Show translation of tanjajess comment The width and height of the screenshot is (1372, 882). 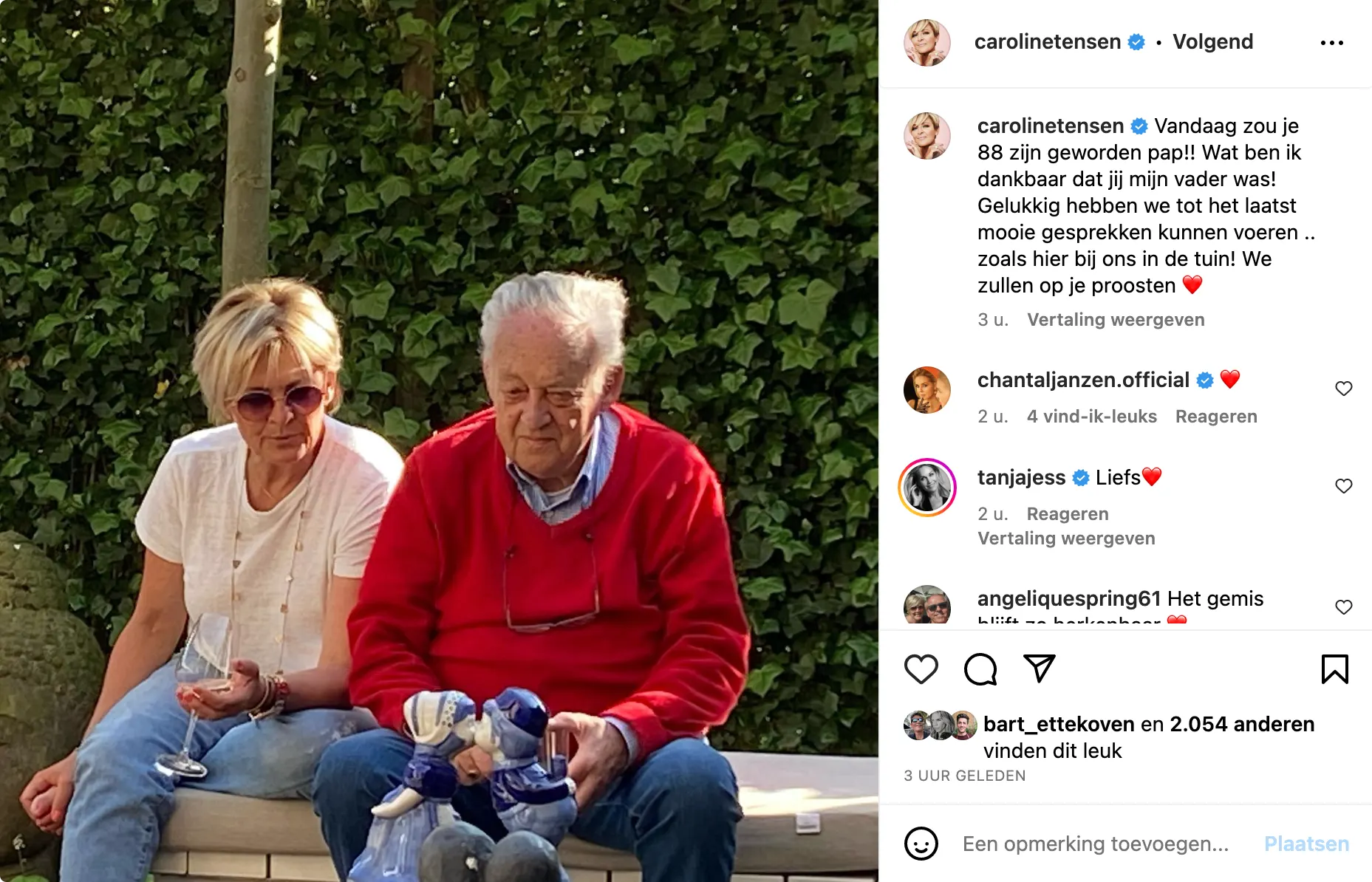coord(1066,539)
